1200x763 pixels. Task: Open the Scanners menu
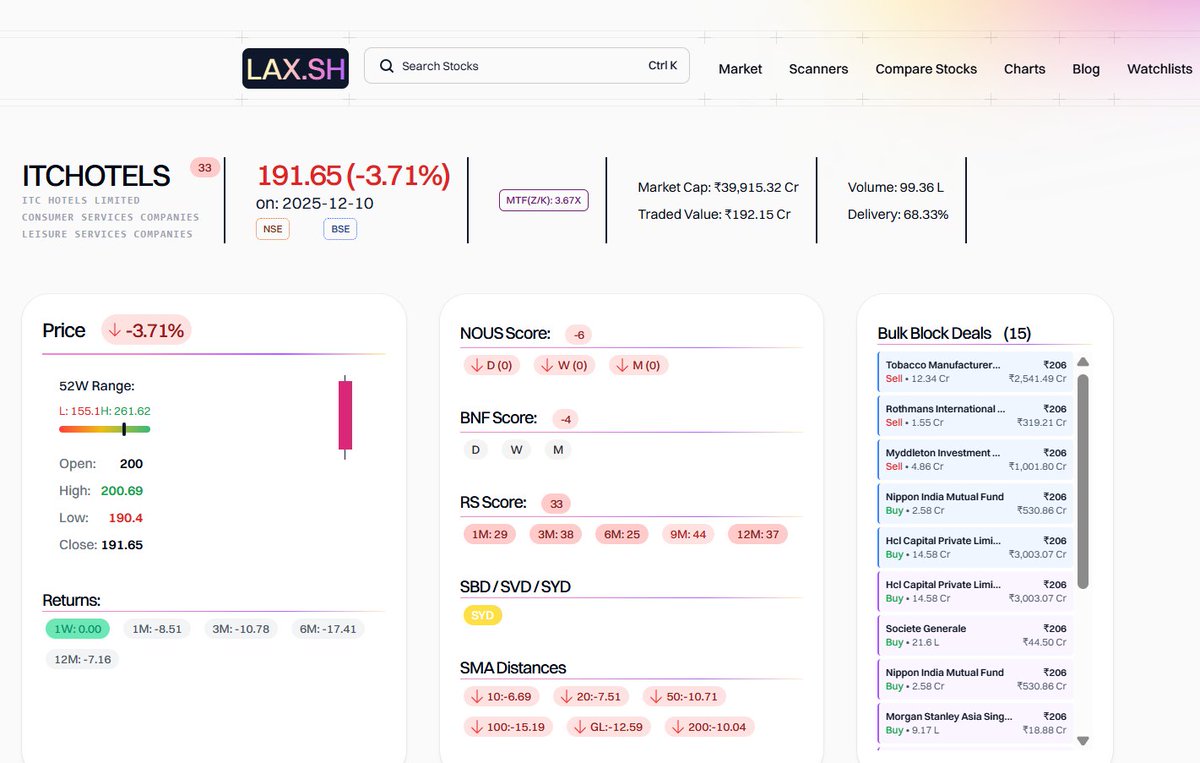click(818, 69)
